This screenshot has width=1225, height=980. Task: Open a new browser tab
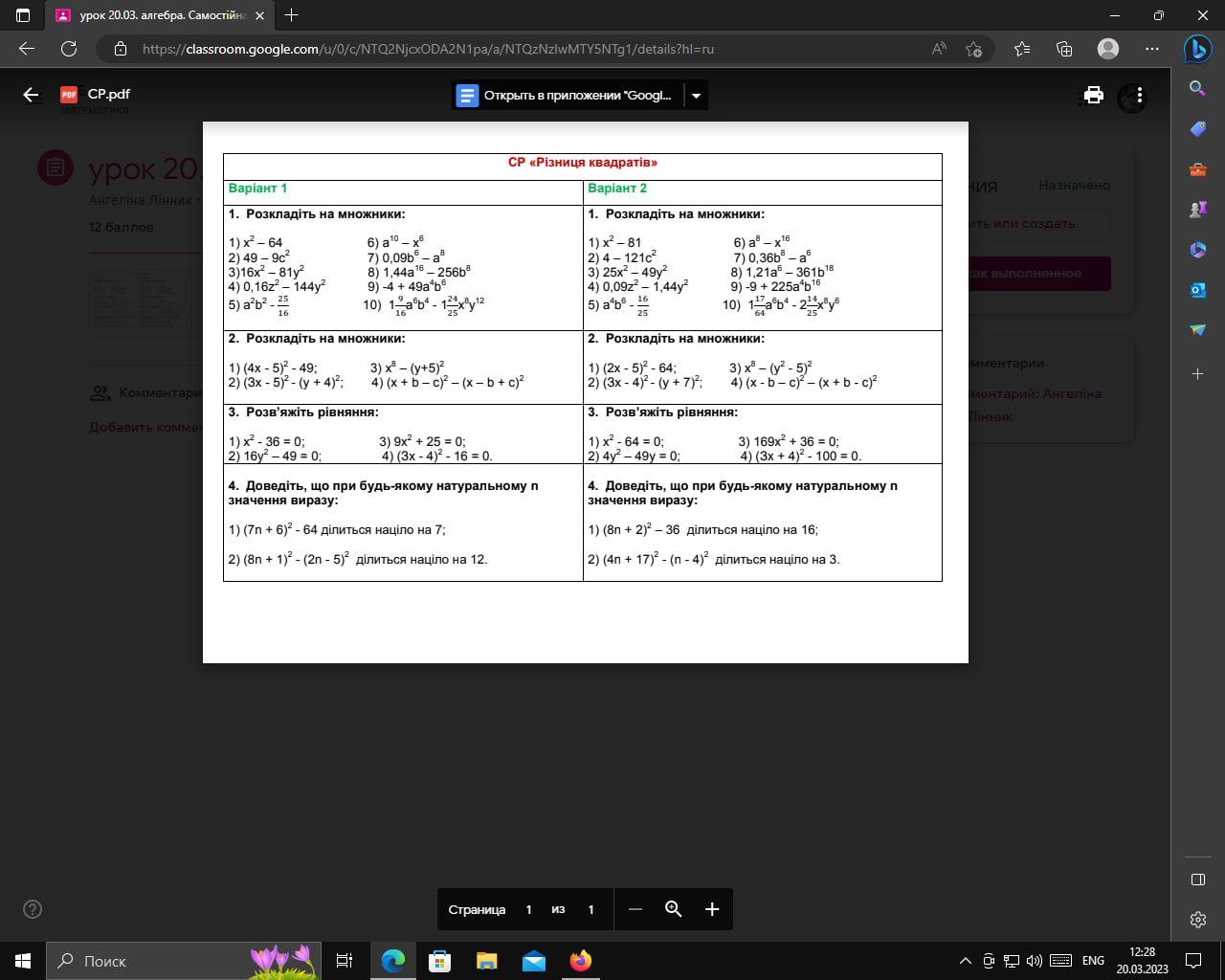pyautogui.click(x=292, y=15)
